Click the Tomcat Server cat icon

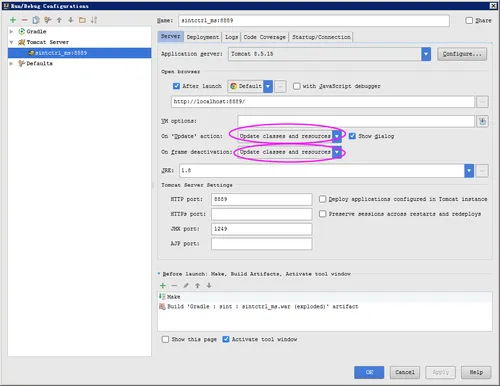(22, 42)
